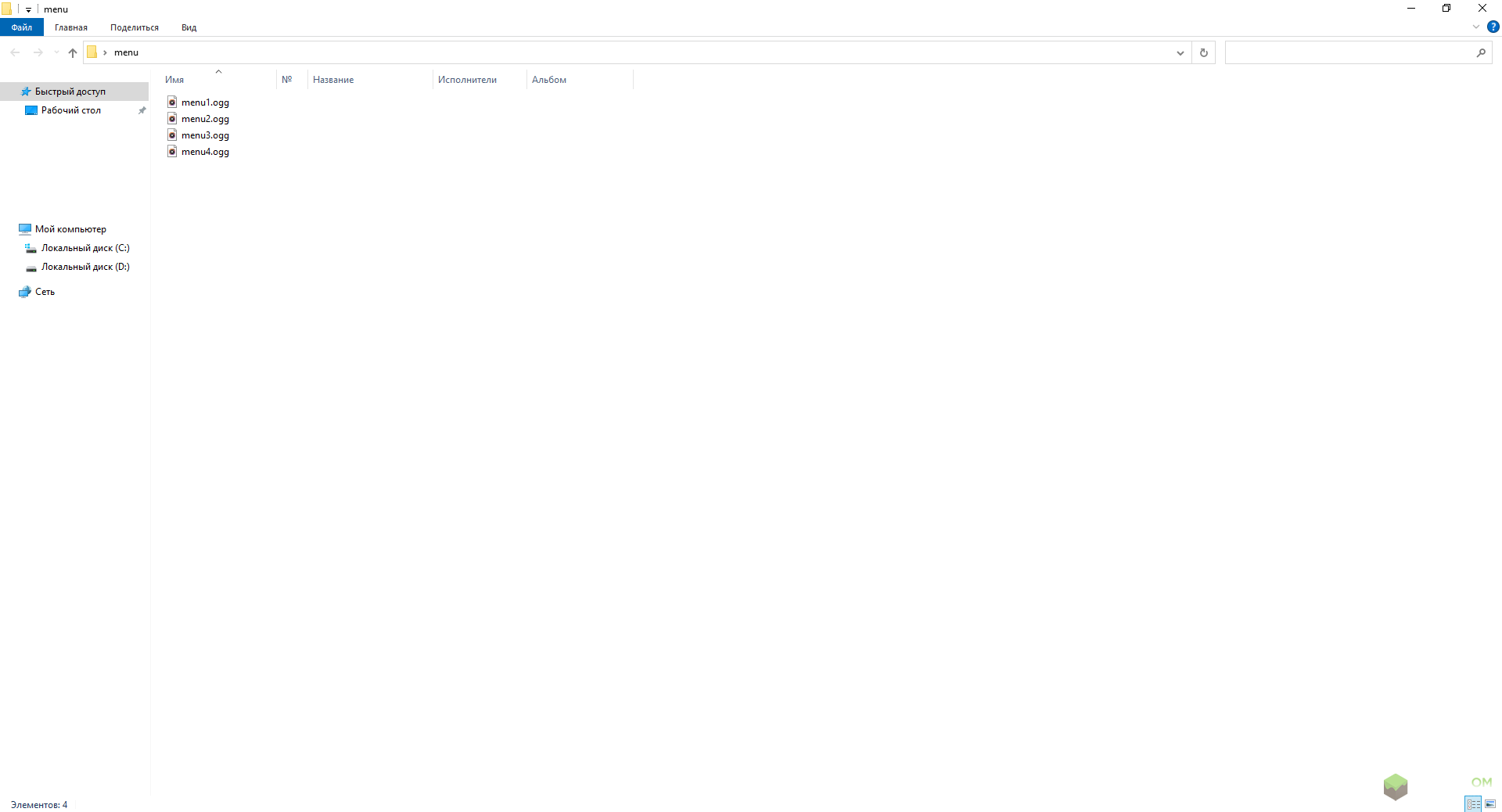Click the search magnifier icon

(x=1481, y=52)
